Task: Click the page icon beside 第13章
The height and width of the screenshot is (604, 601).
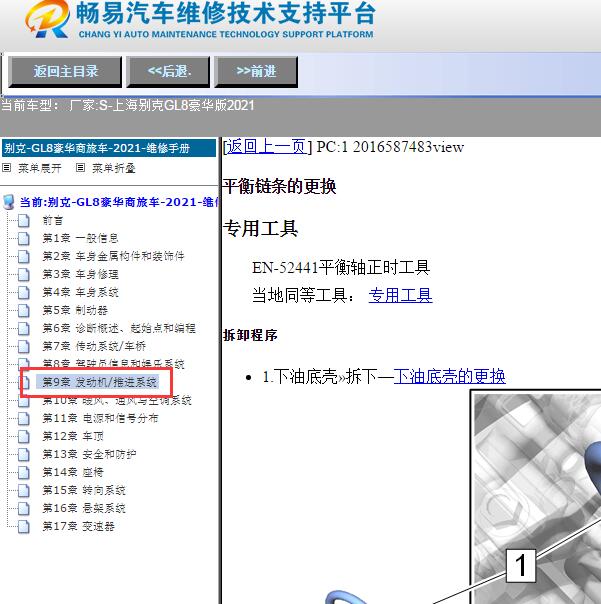Action: coord(24,455)
